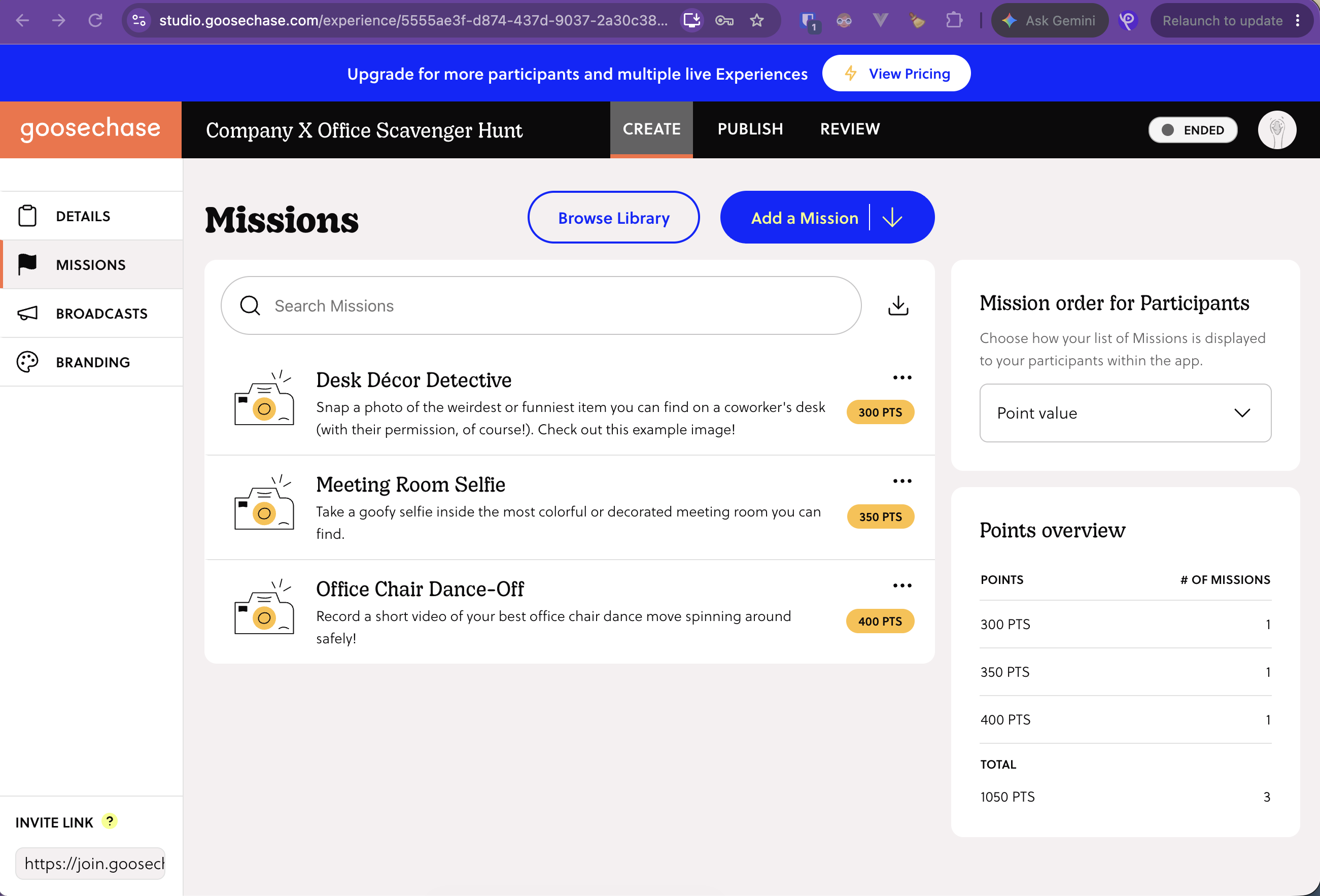
Task: Click the goosechase logo
Action: coord(90,129)
